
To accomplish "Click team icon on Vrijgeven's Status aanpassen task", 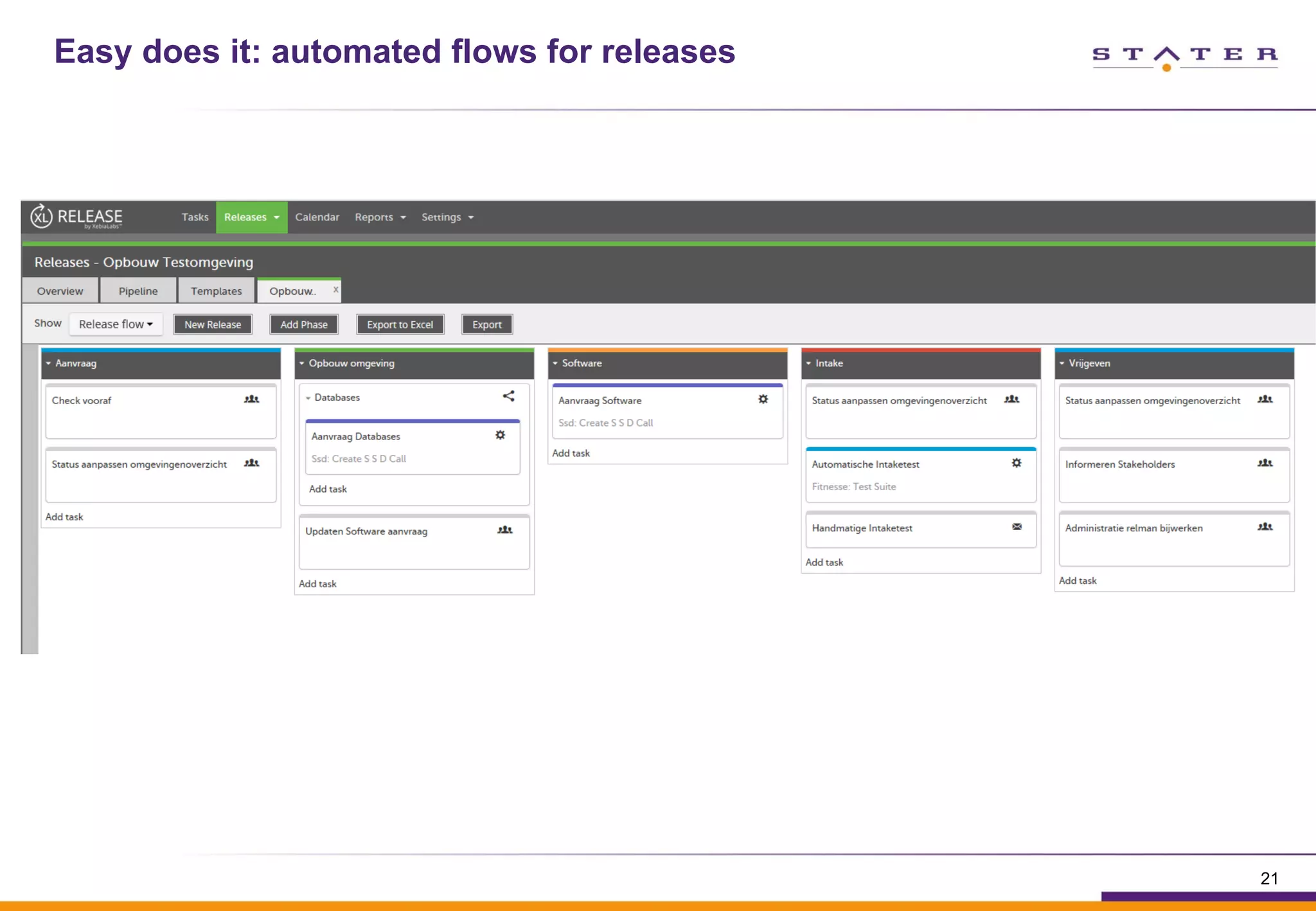I will [1265, 400].
